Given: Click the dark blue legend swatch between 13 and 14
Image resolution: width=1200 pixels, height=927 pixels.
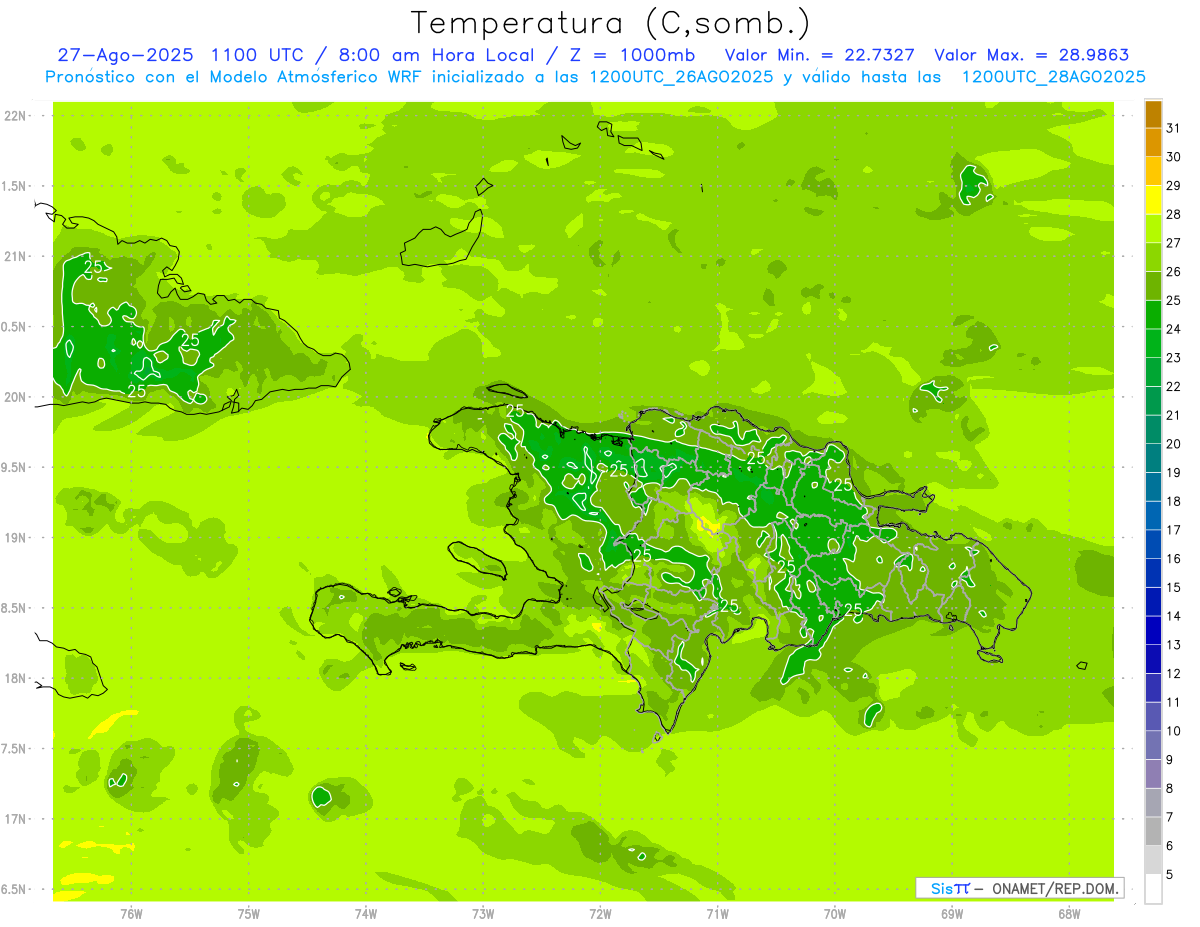Looking at the screenshot, I should (1153, 631).
